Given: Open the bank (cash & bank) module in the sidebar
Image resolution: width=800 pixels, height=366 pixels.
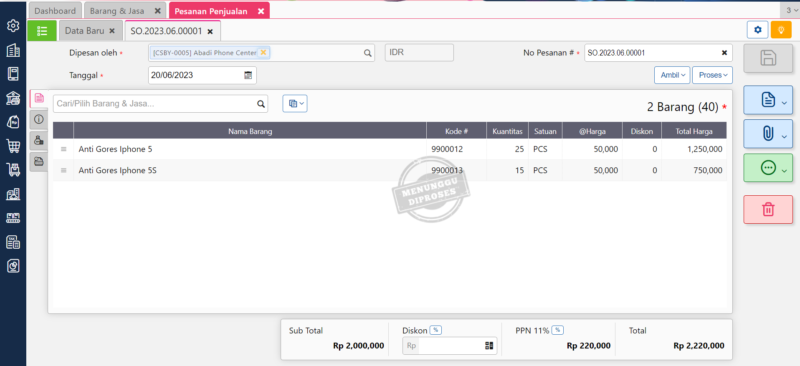Looking at the screenshot, I should (13, 98).
